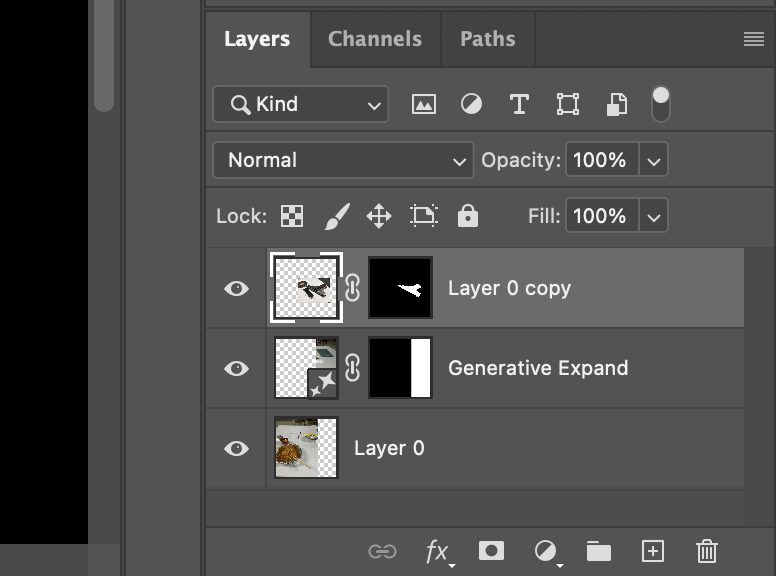
Task: Filter layers by adjustment layers icon
Action: tap(471, 104)
